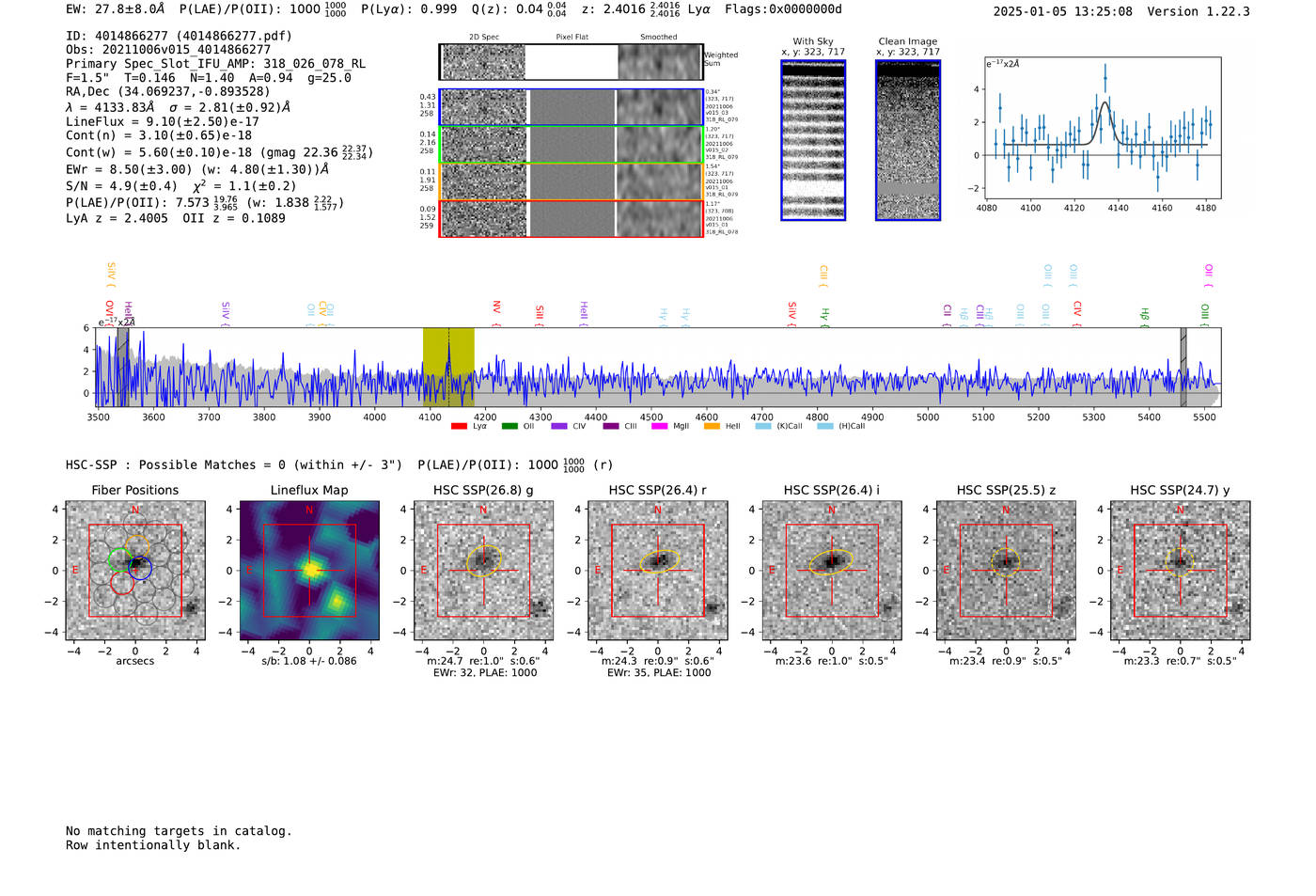This screenshot has height=896, width=1316.
Task: Click the EWr: 35, PLAE: 1000 caption
Action: pos(659,673)
